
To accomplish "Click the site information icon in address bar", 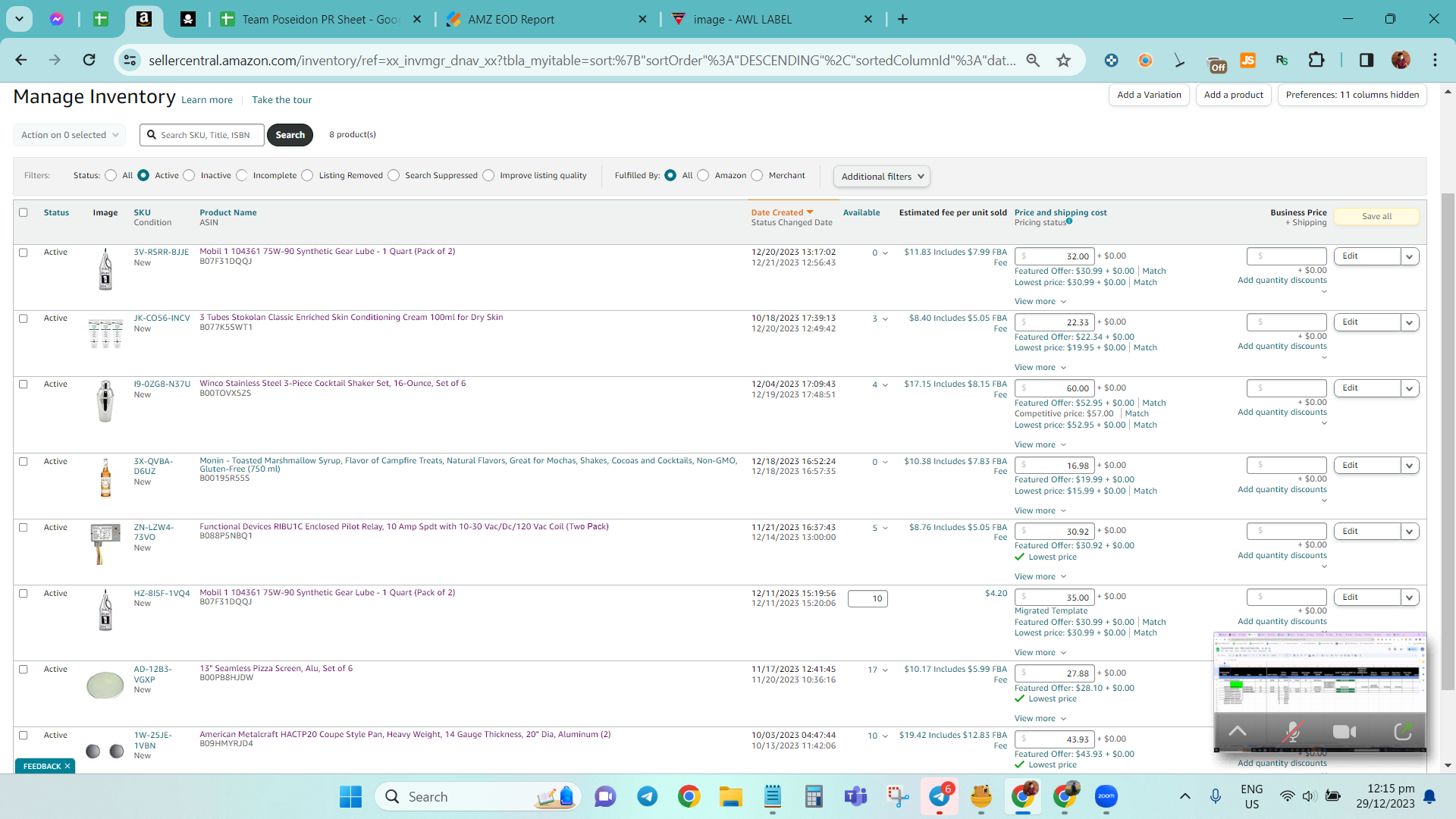I will click(130, 60).
